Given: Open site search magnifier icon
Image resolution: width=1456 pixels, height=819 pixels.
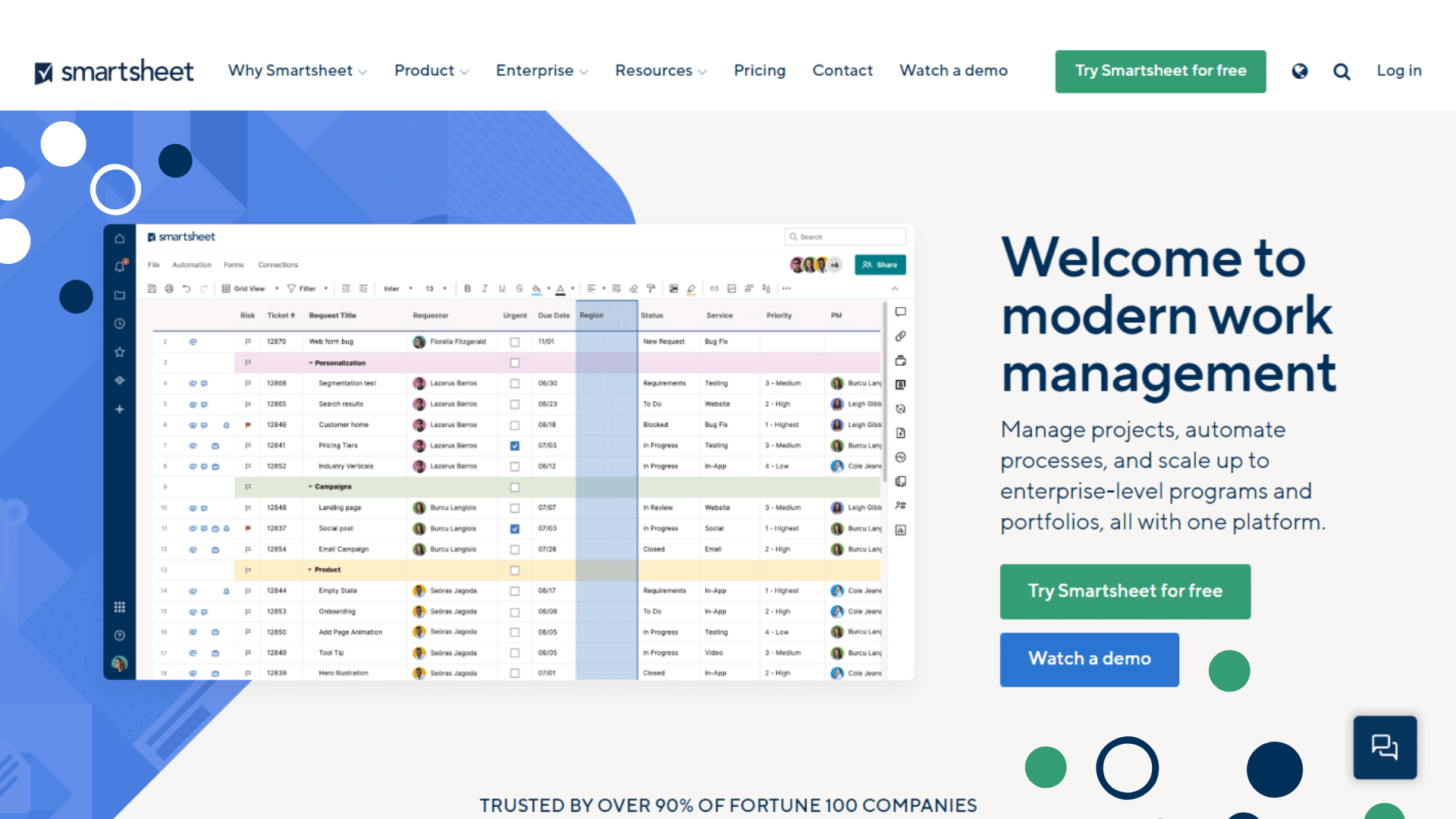Looking at the screenshot, I should pos(1341,71).
